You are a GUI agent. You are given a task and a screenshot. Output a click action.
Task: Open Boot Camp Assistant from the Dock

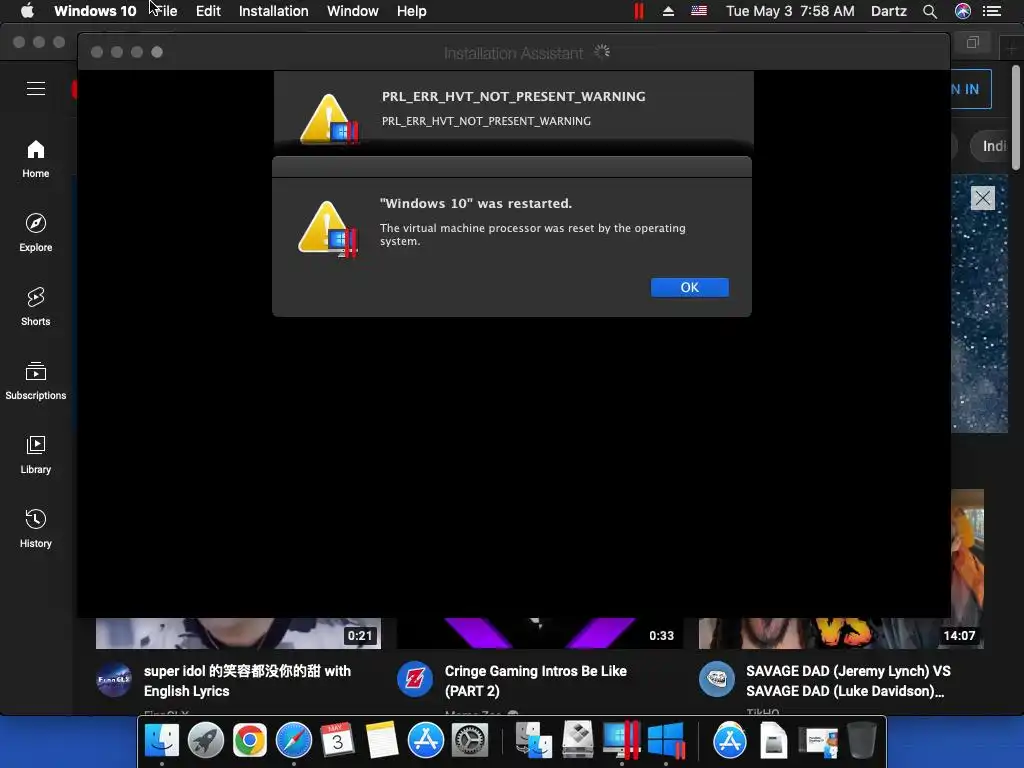[x=578, y=741]
